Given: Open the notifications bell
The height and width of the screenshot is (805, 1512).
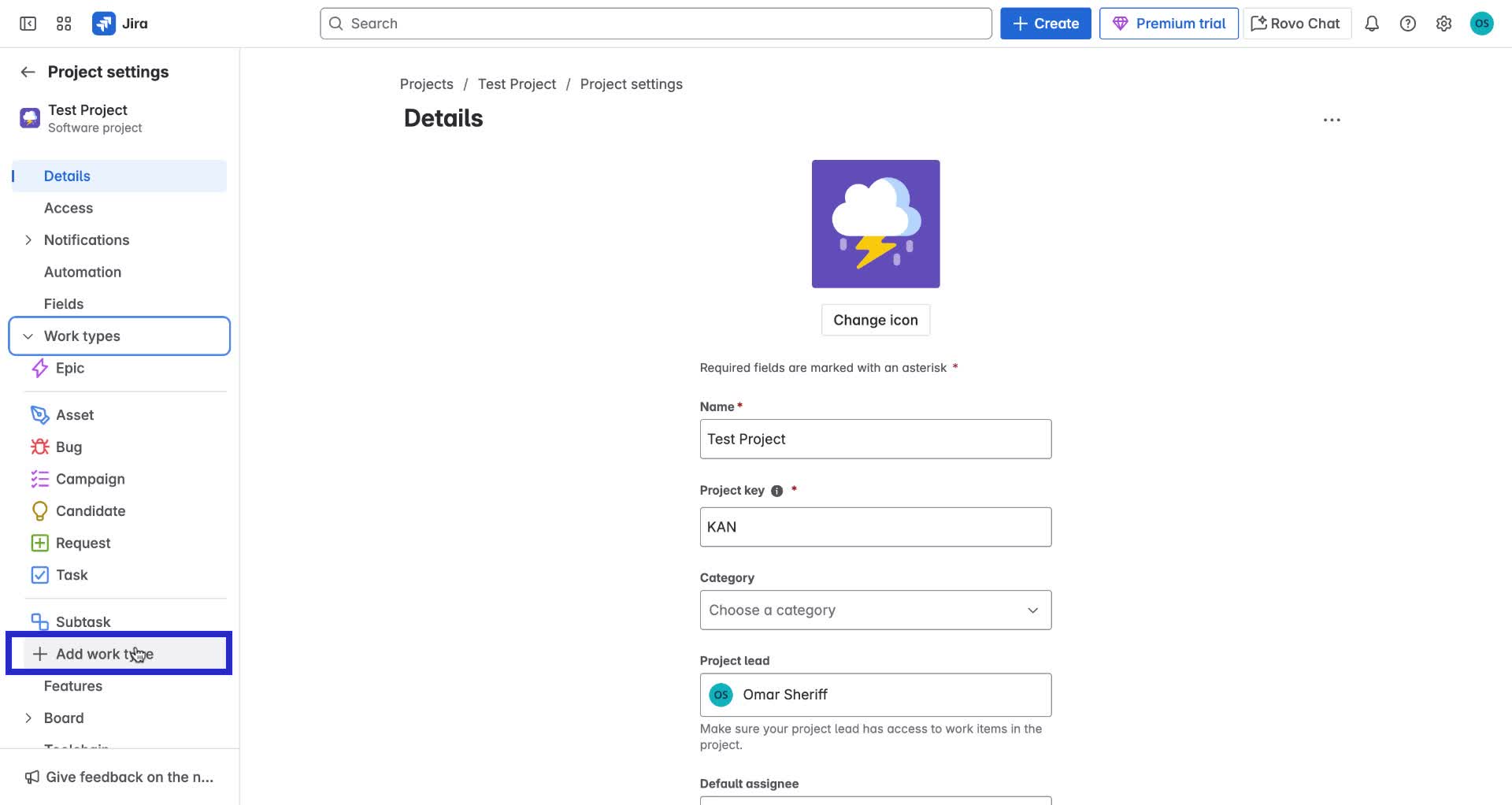Looking at the screenshot, I should point(1371,23).
